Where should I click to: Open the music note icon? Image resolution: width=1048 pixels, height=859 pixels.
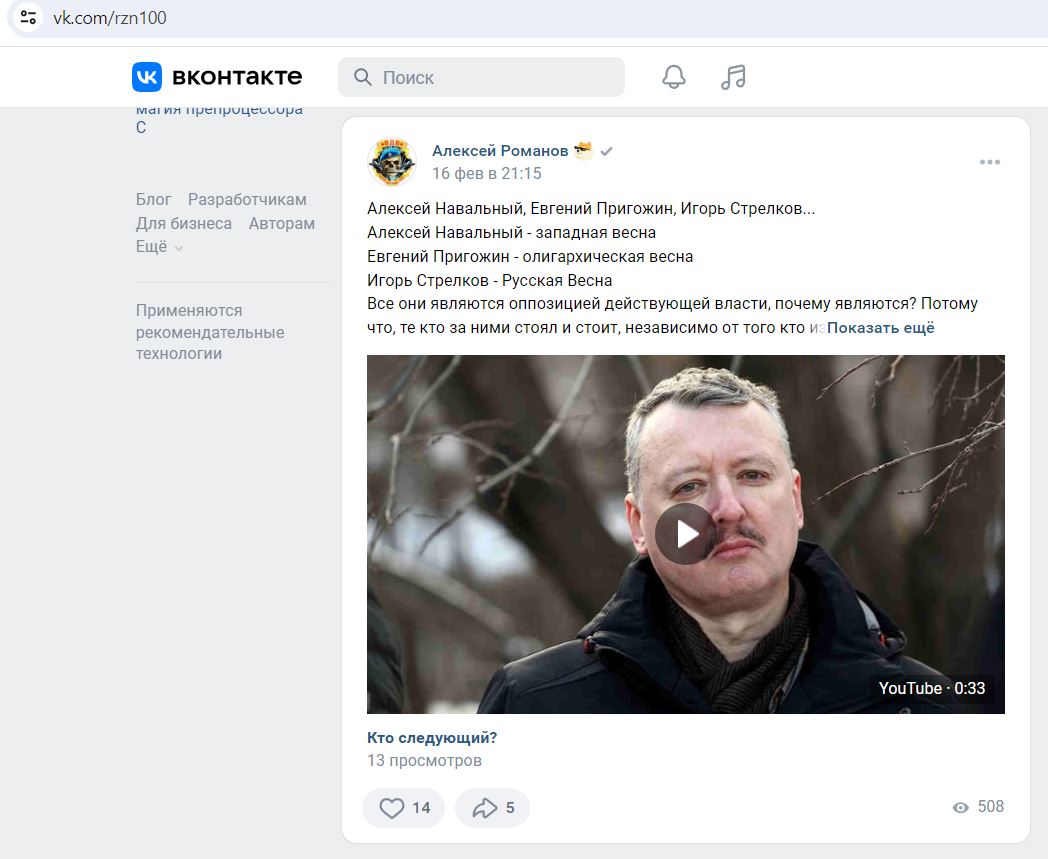(733, 77)
